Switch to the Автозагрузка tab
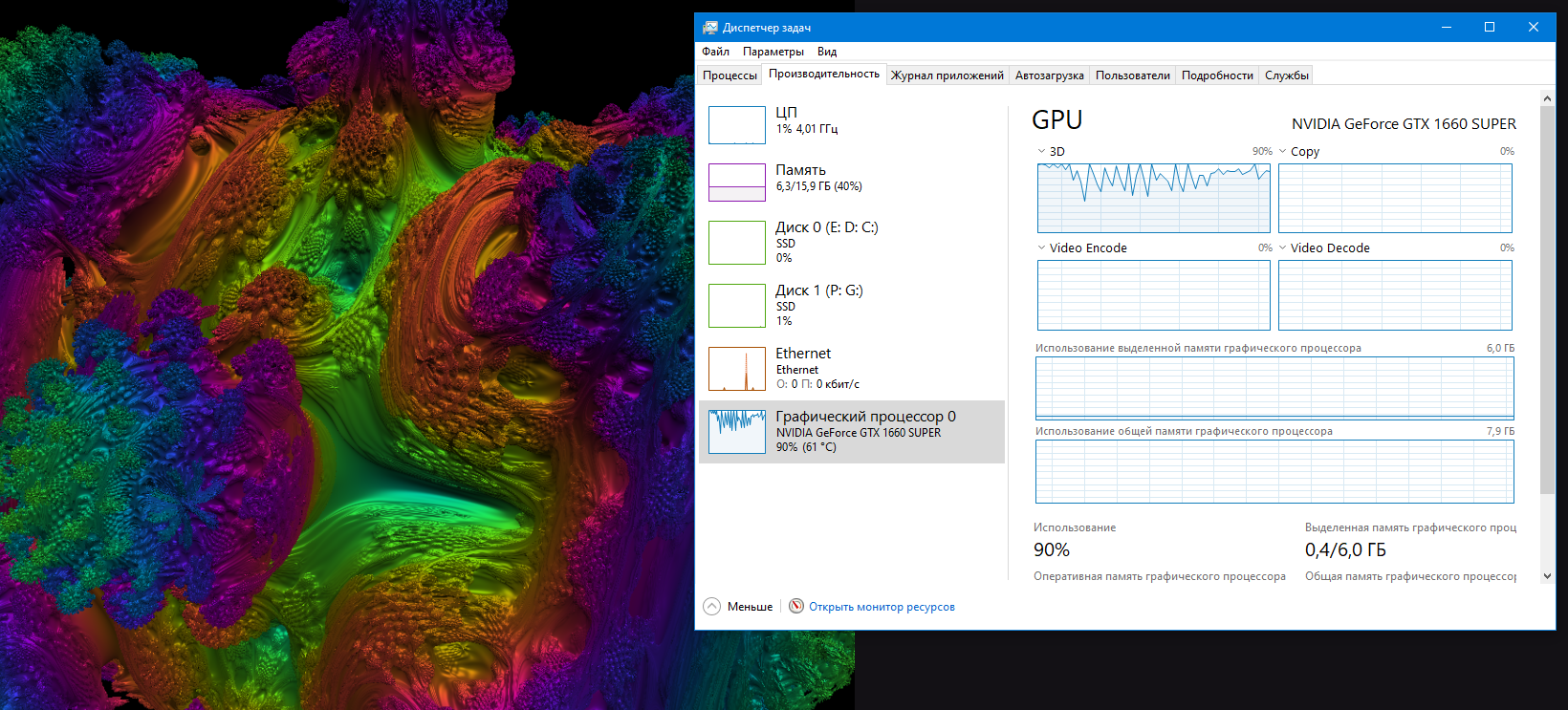The height and width of the screenshot is (710, 1568). point(1049,75)
